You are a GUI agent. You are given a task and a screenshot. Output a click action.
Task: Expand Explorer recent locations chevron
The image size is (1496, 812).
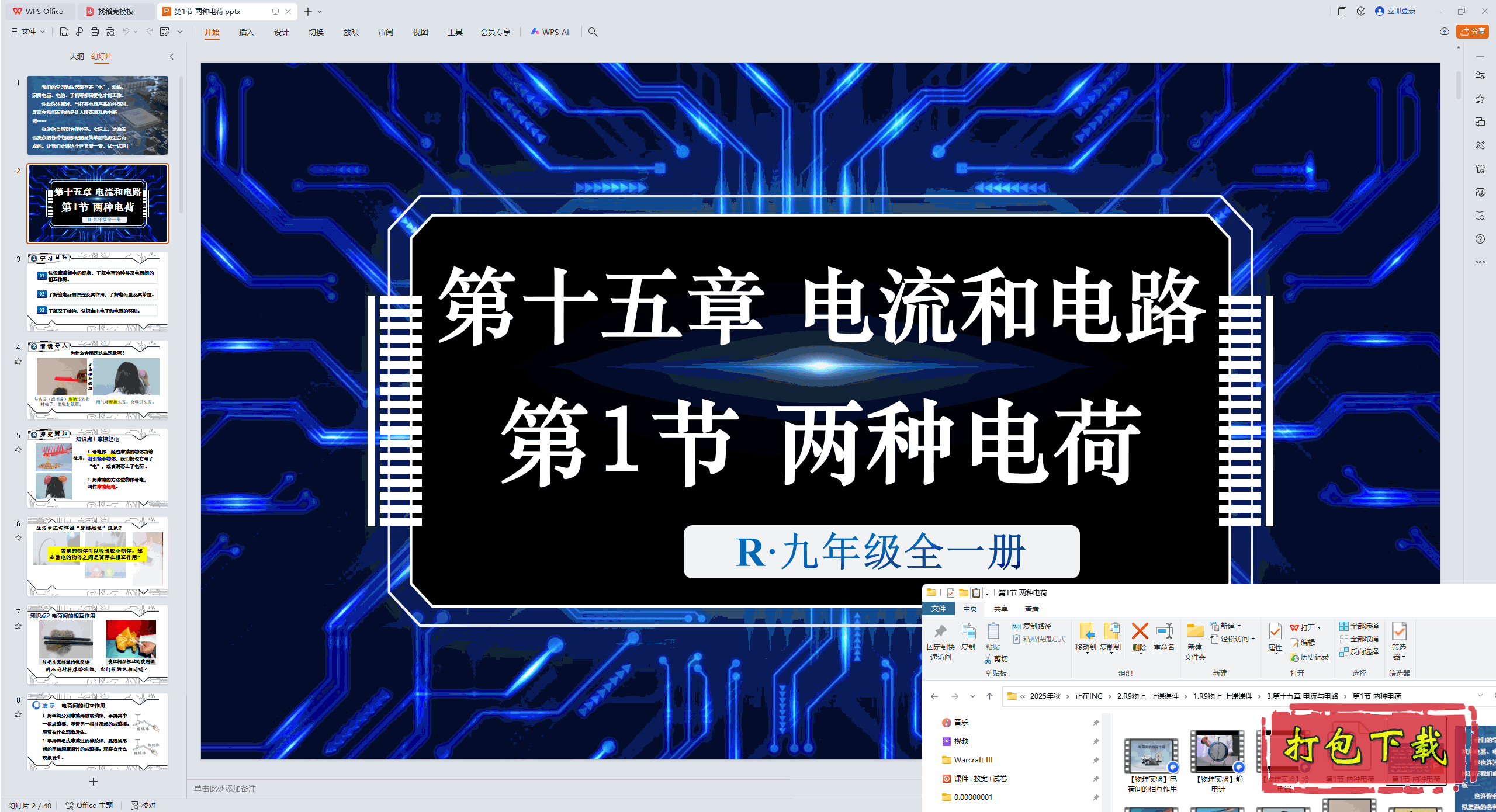(972, 696)
